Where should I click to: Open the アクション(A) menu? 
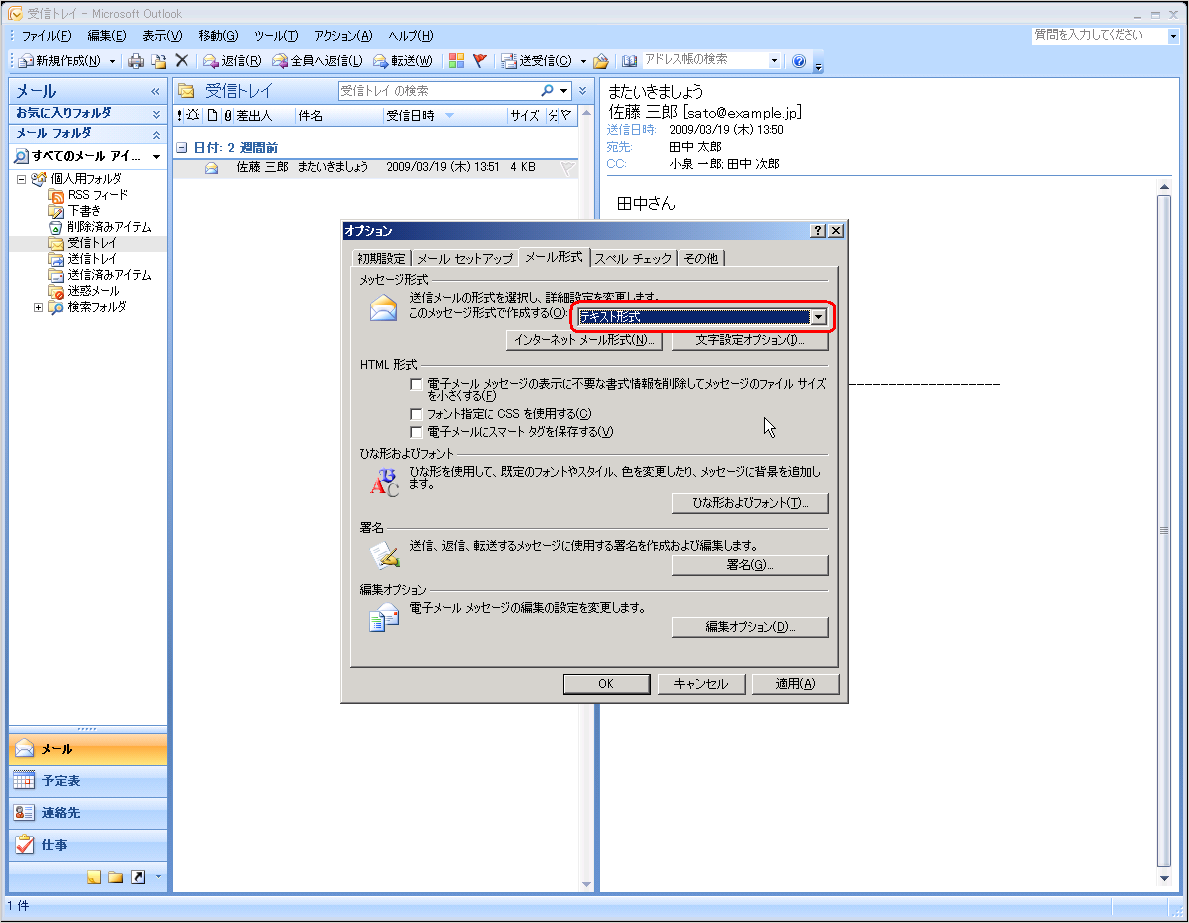coord(344,36)
